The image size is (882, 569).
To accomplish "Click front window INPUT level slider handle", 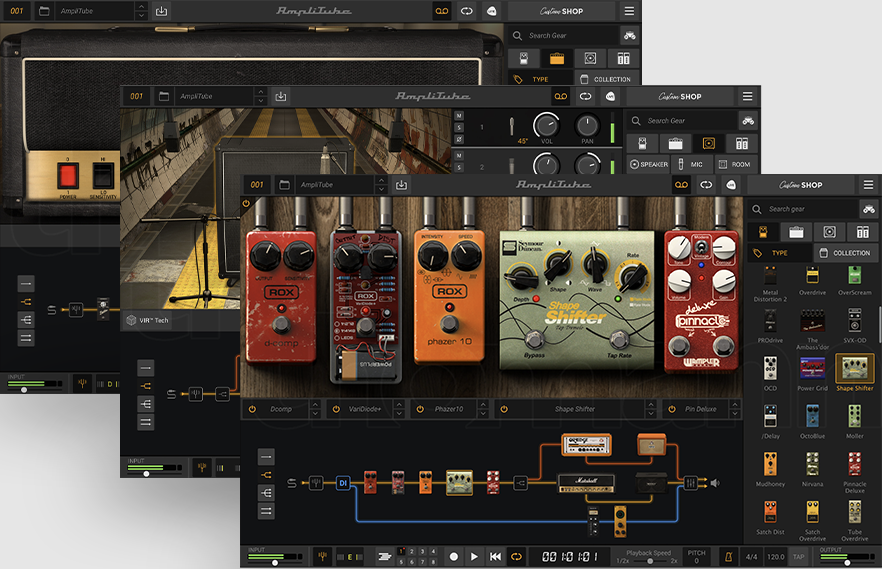I will click(274, 562).
